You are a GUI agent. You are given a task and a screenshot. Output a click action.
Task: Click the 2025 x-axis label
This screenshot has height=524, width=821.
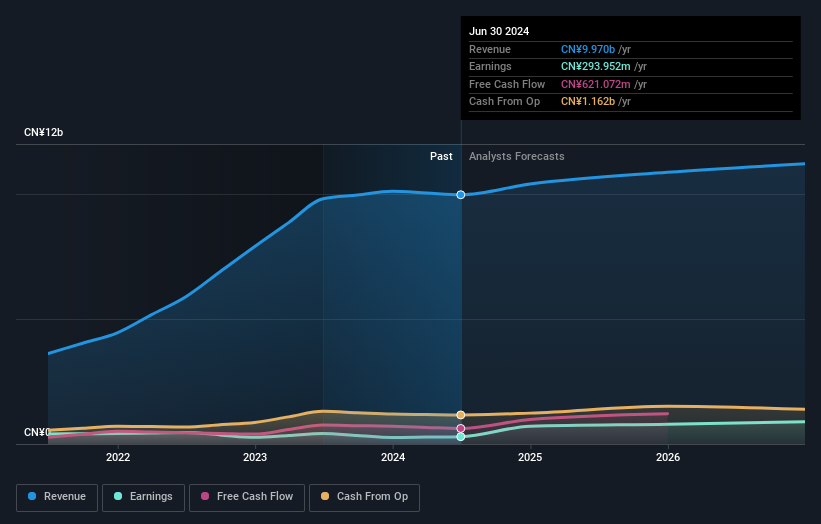tap(530, 458)
